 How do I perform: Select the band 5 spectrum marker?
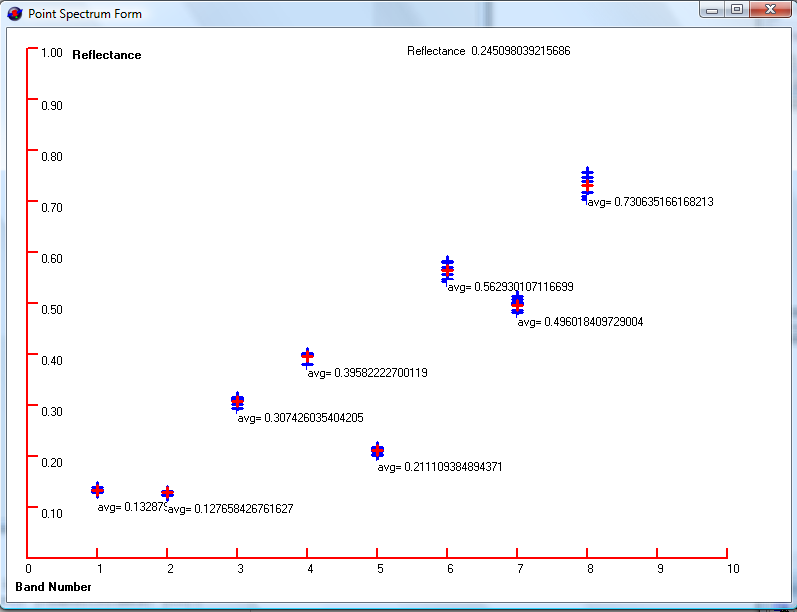(377, 451)
